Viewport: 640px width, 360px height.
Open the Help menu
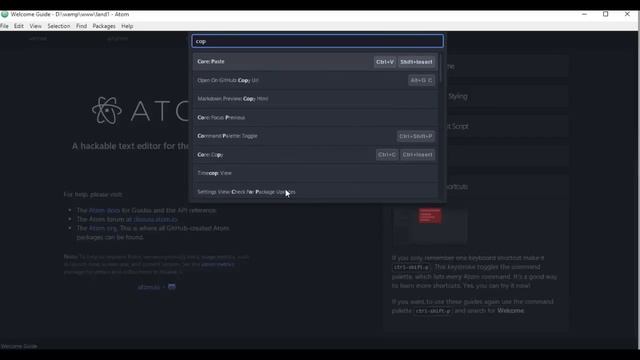click(127, 26)
